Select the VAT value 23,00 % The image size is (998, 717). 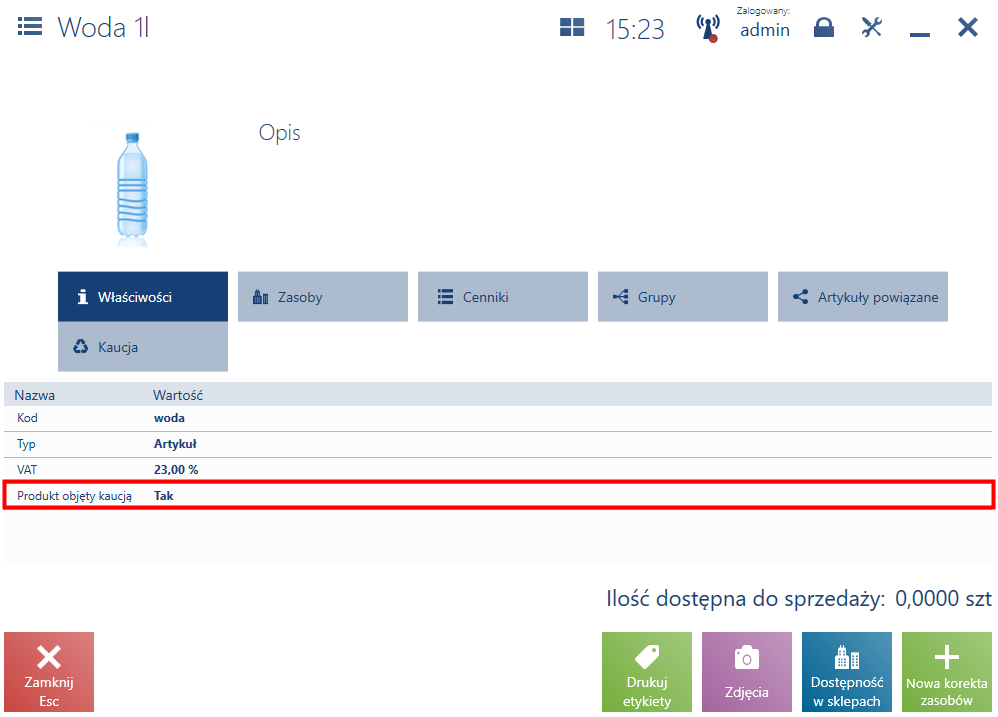176,470
